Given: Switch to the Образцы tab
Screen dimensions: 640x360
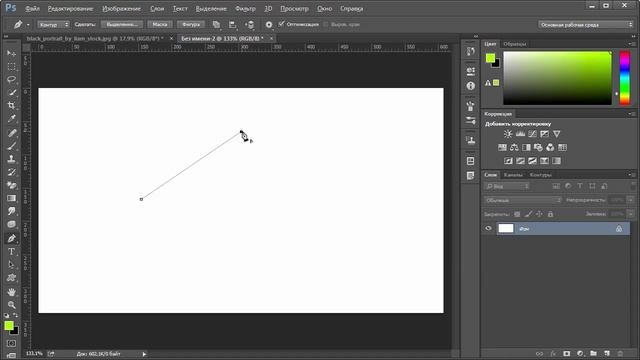Looking at the screenshot, I should [515, 44].
